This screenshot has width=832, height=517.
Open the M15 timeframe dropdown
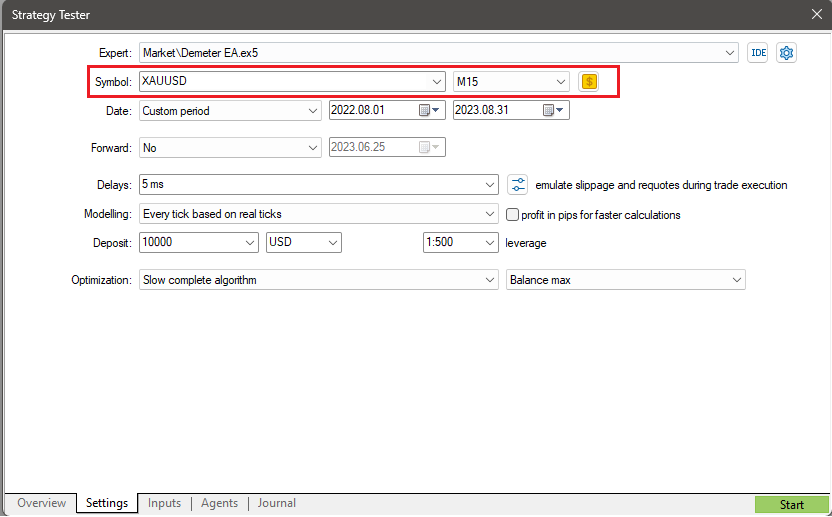coord(560,82)
